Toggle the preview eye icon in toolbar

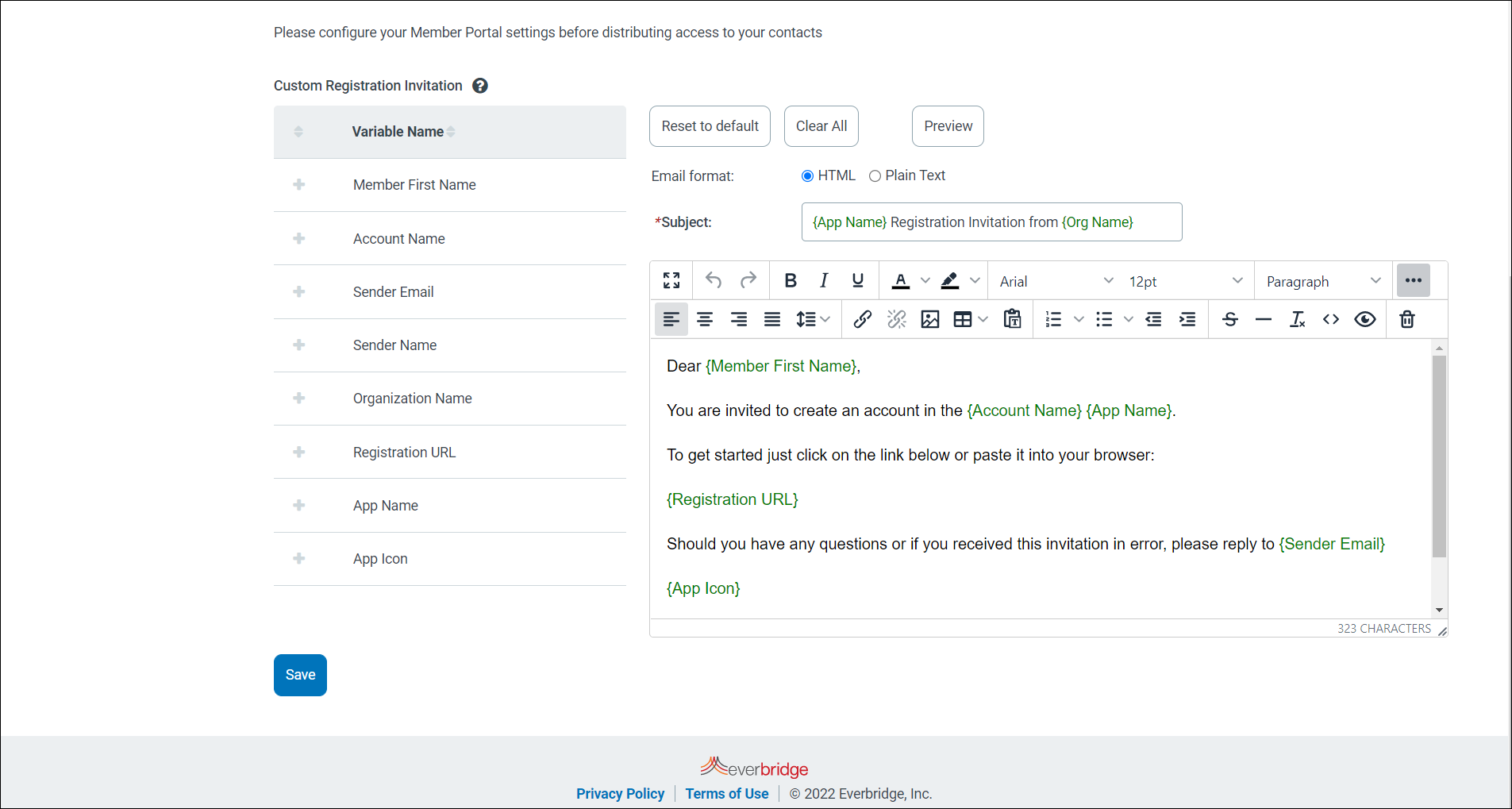click(x=1365, y=319)
